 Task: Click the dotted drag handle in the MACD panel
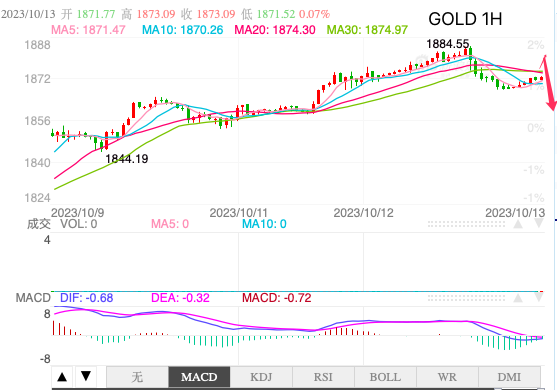click(x=466, y=298)
